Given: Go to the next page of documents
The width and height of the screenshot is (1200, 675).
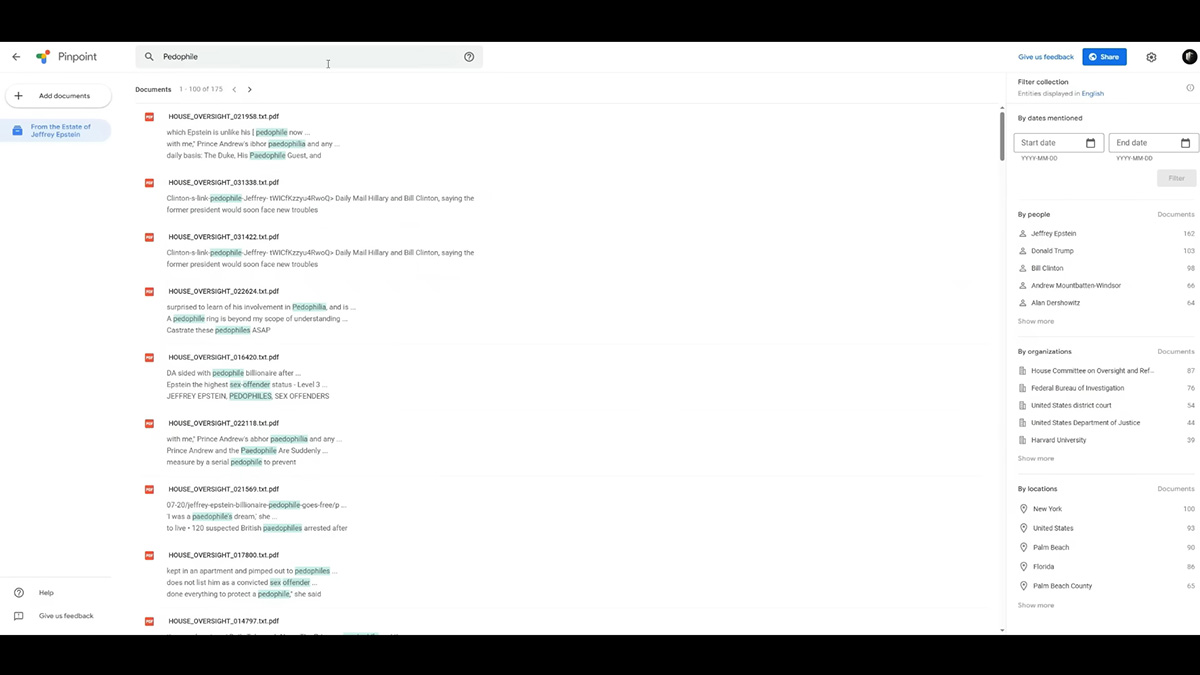Looking at the screenshot, I should 250,90.
